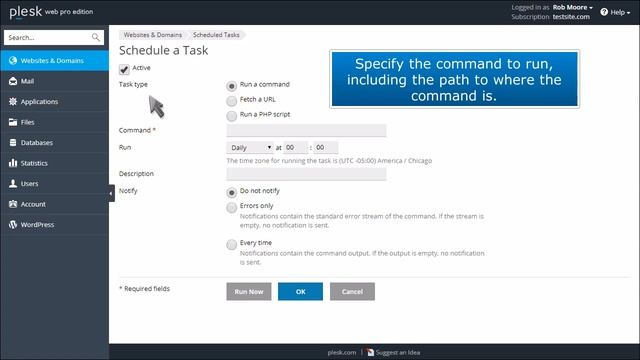640x360 pixels.
Task: Select the Every time notification option
Action: pyautogui.click(x=231, y=244)
